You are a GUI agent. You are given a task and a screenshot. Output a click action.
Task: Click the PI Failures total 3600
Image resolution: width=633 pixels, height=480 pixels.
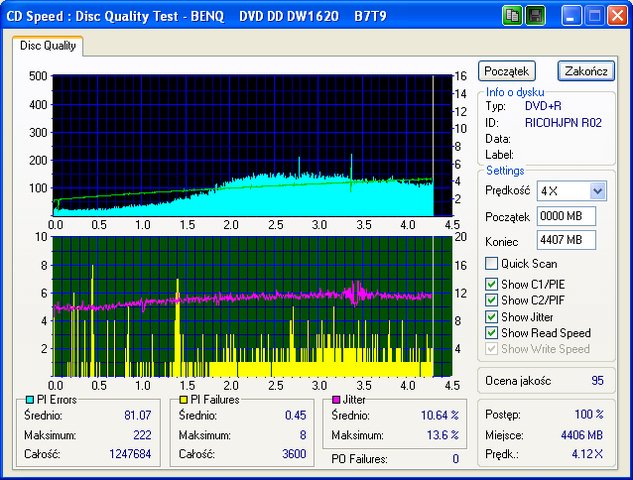pyautogui.click(x=294, y=454)
